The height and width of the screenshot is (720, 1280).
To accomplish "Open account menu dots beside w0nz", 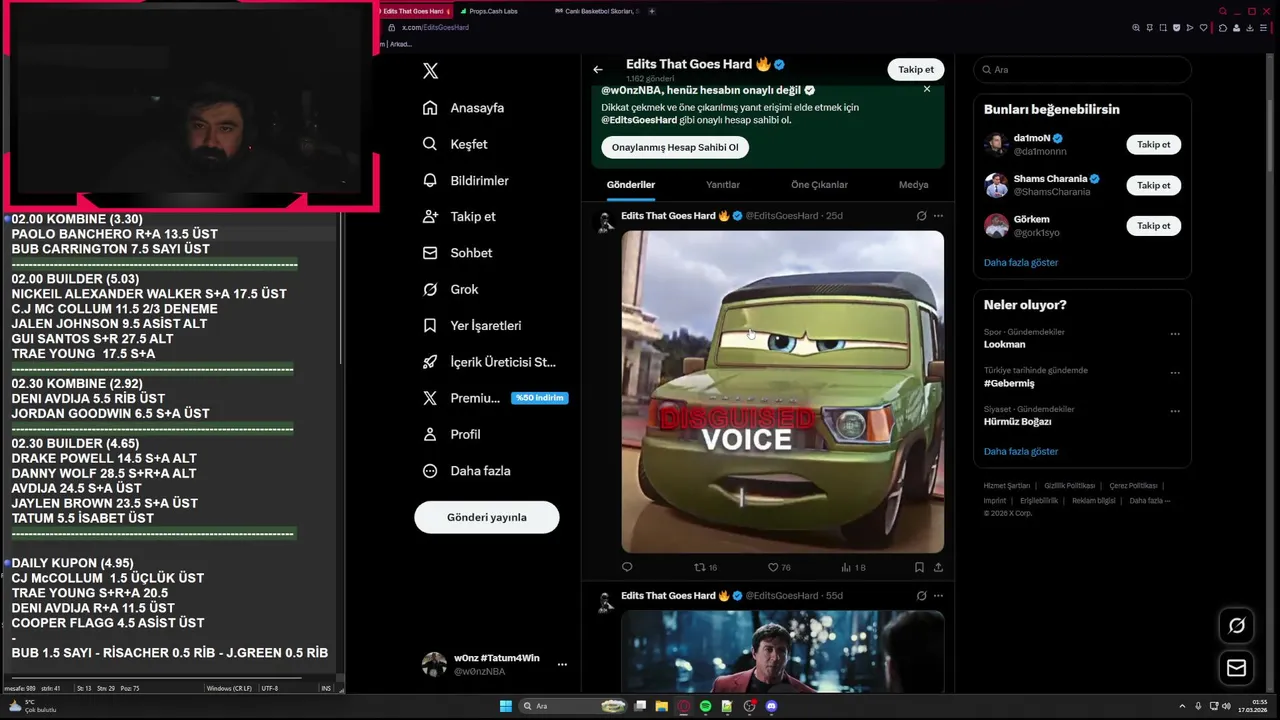I will click(x=562, y=665).
